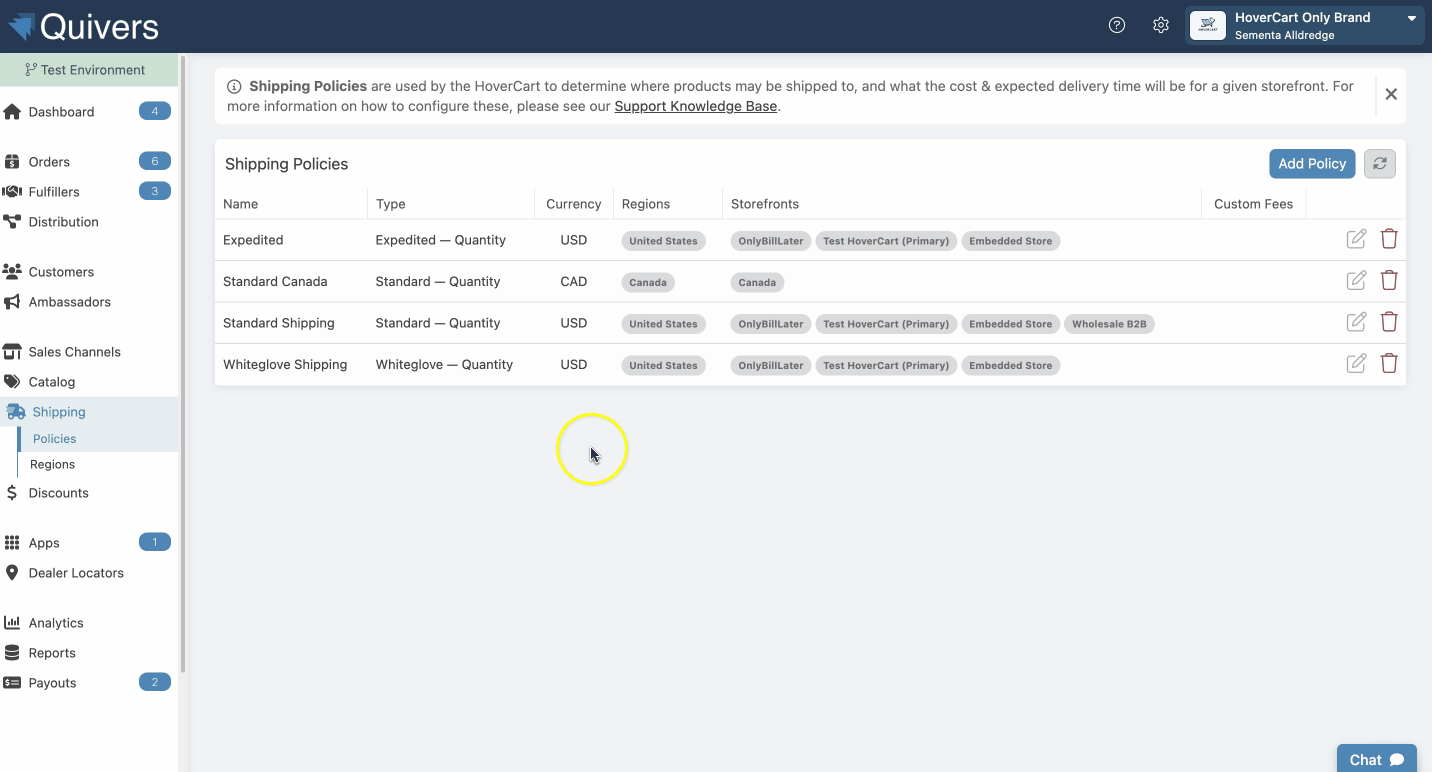Click the Distribution icon in sidebar
Image resolution: width=1432 pixels, height=772 pixels.
point(12,221)
